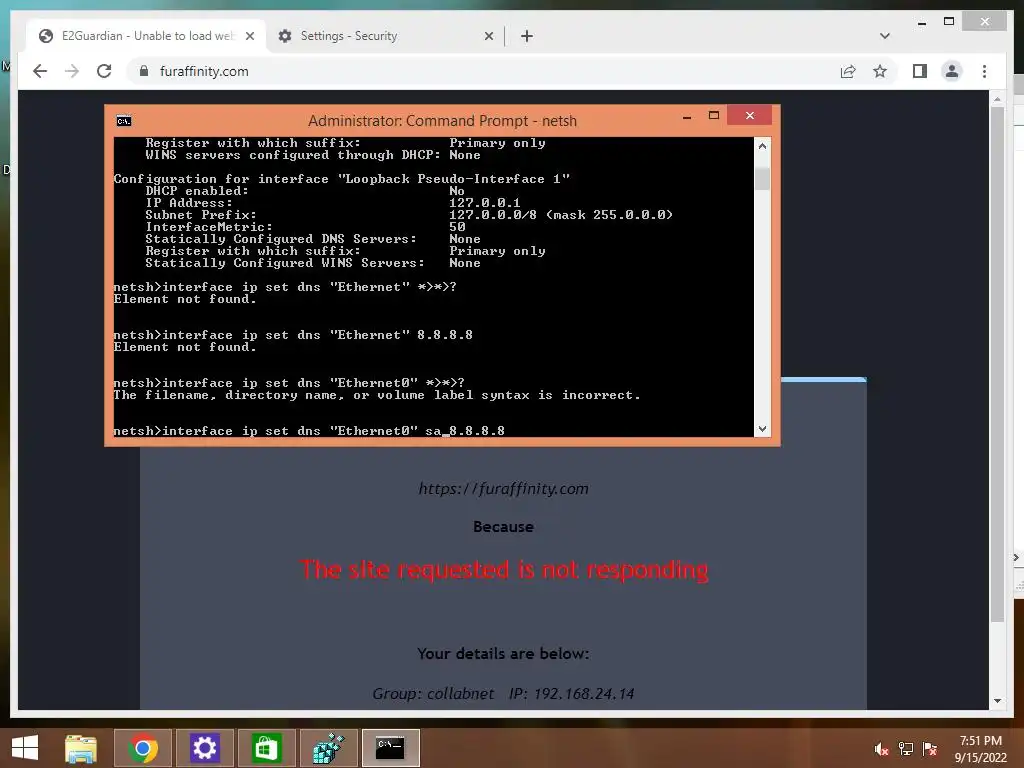View site info via the padlock icon

pyautogui.click(x=144, y=71)
